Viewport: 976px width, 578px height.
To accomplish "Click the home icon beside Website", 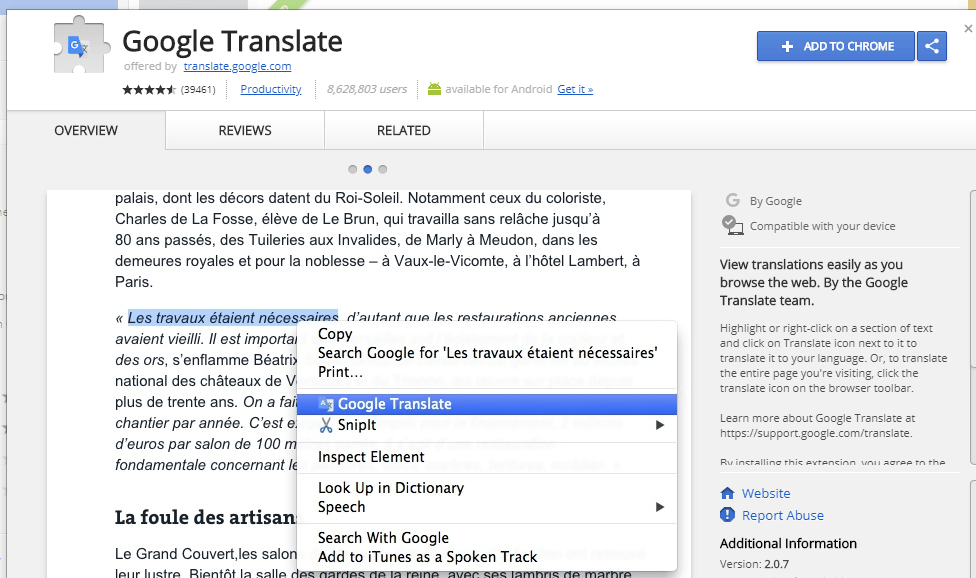I will click(728, 493).
